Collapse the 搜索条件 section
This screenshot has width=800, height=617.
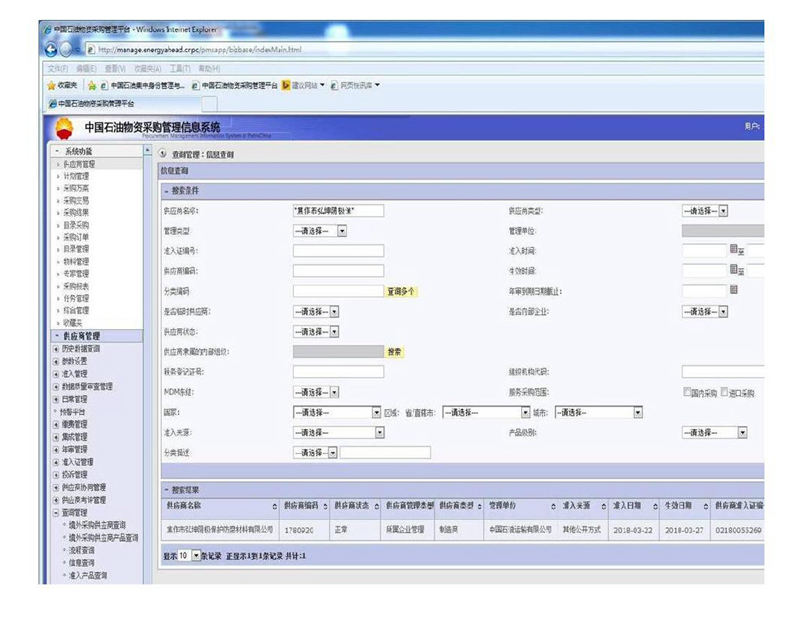166,191
